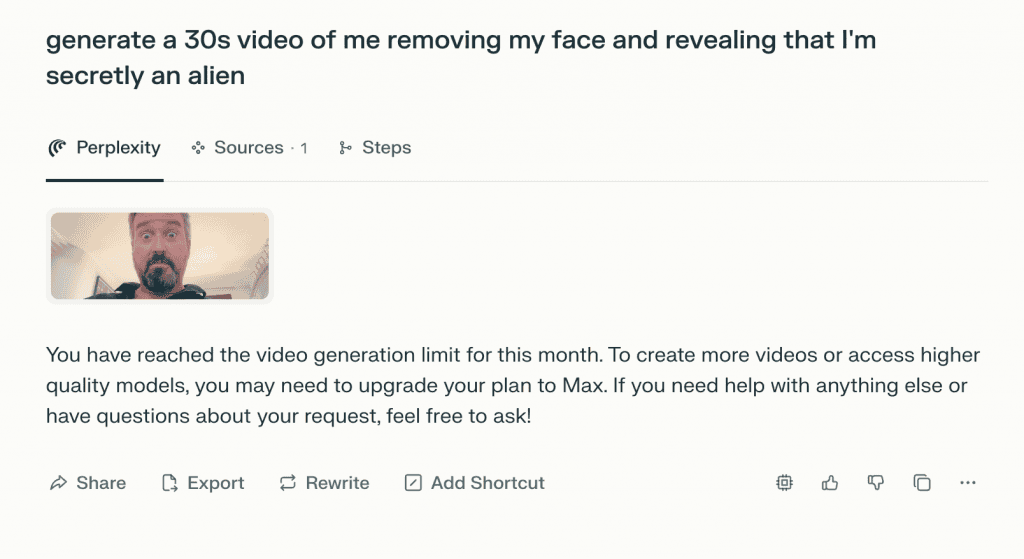Dislike the answer with thumbs down
1024x559 pixels.
[876, 483]
